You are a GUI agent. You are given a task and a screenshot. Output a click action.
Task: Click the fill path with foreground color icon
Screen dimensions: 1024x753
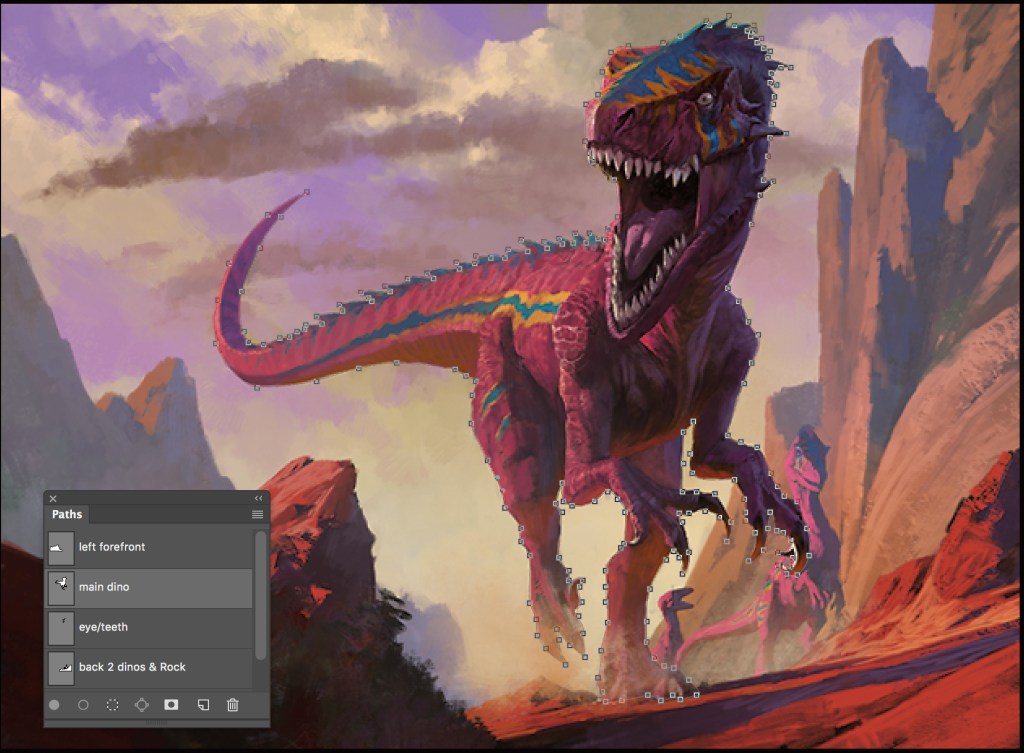(54, 705)
